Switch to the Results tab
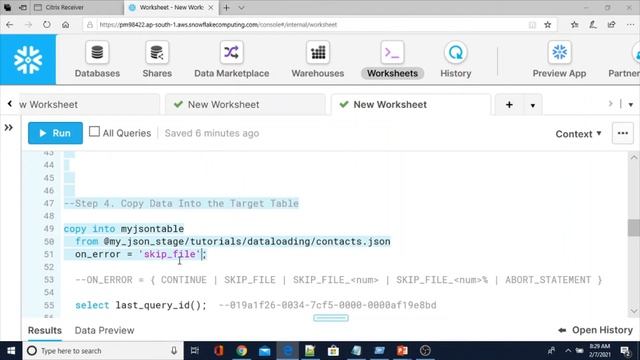 click(45, 330)
